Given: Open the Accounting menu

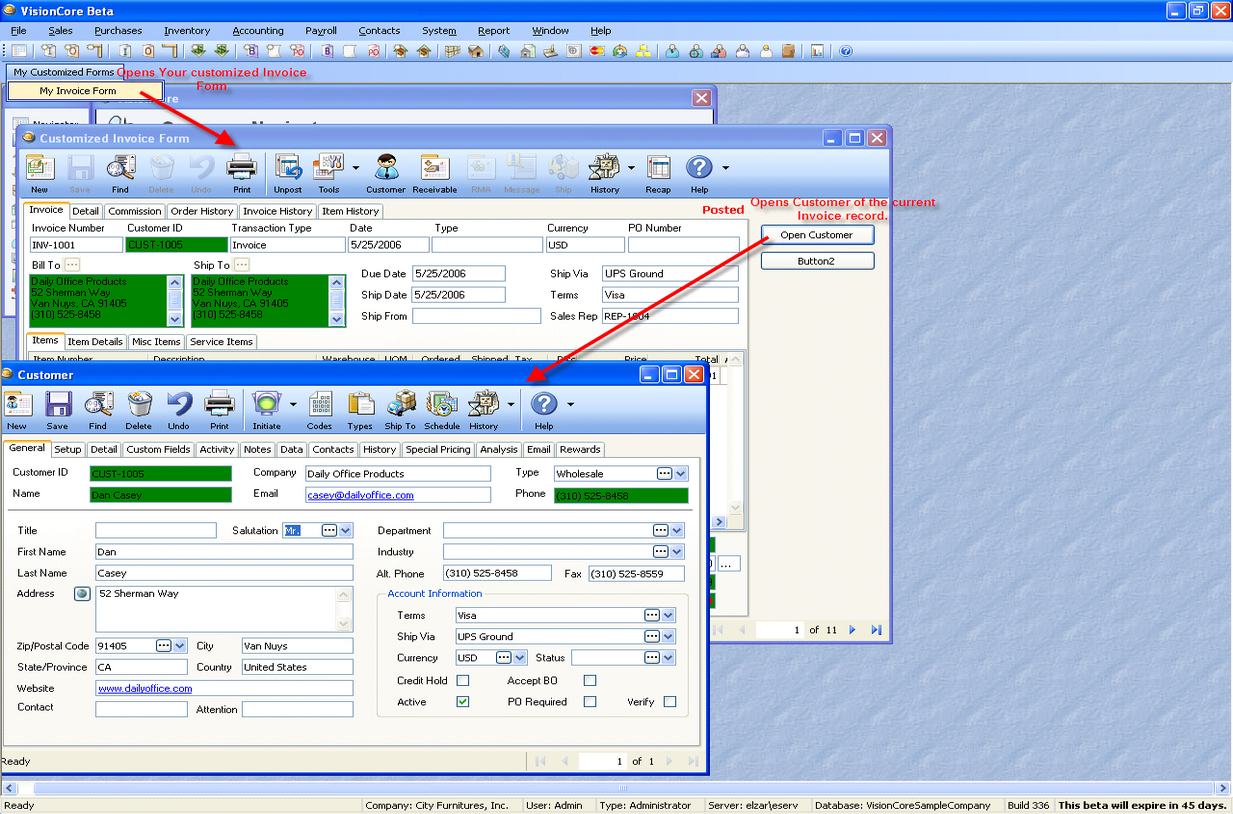Looking at the screenshot, I should [258, 31].
